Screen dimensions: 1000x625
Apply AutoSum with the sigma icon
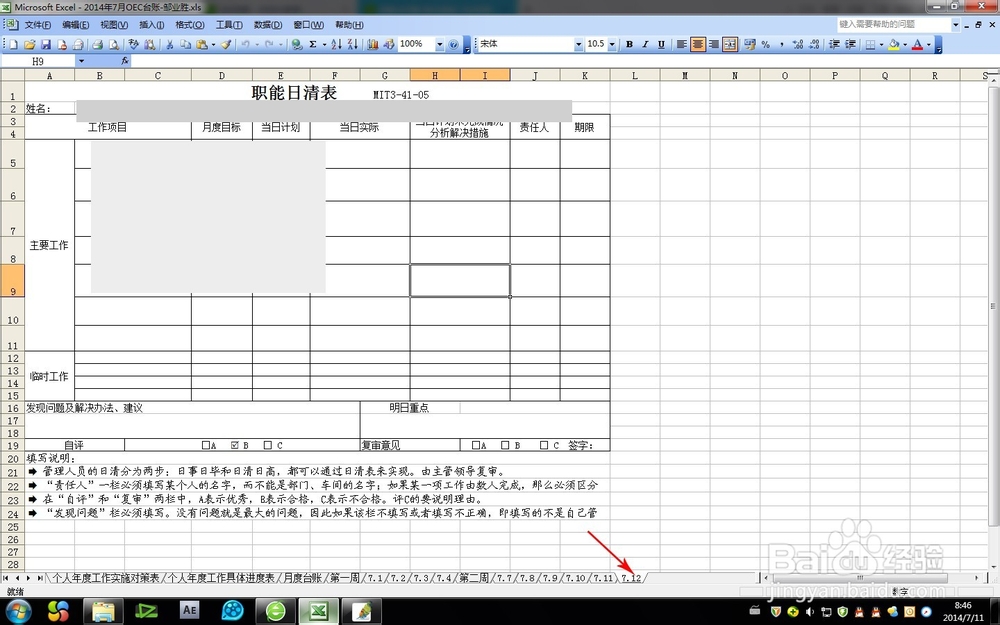313,44
